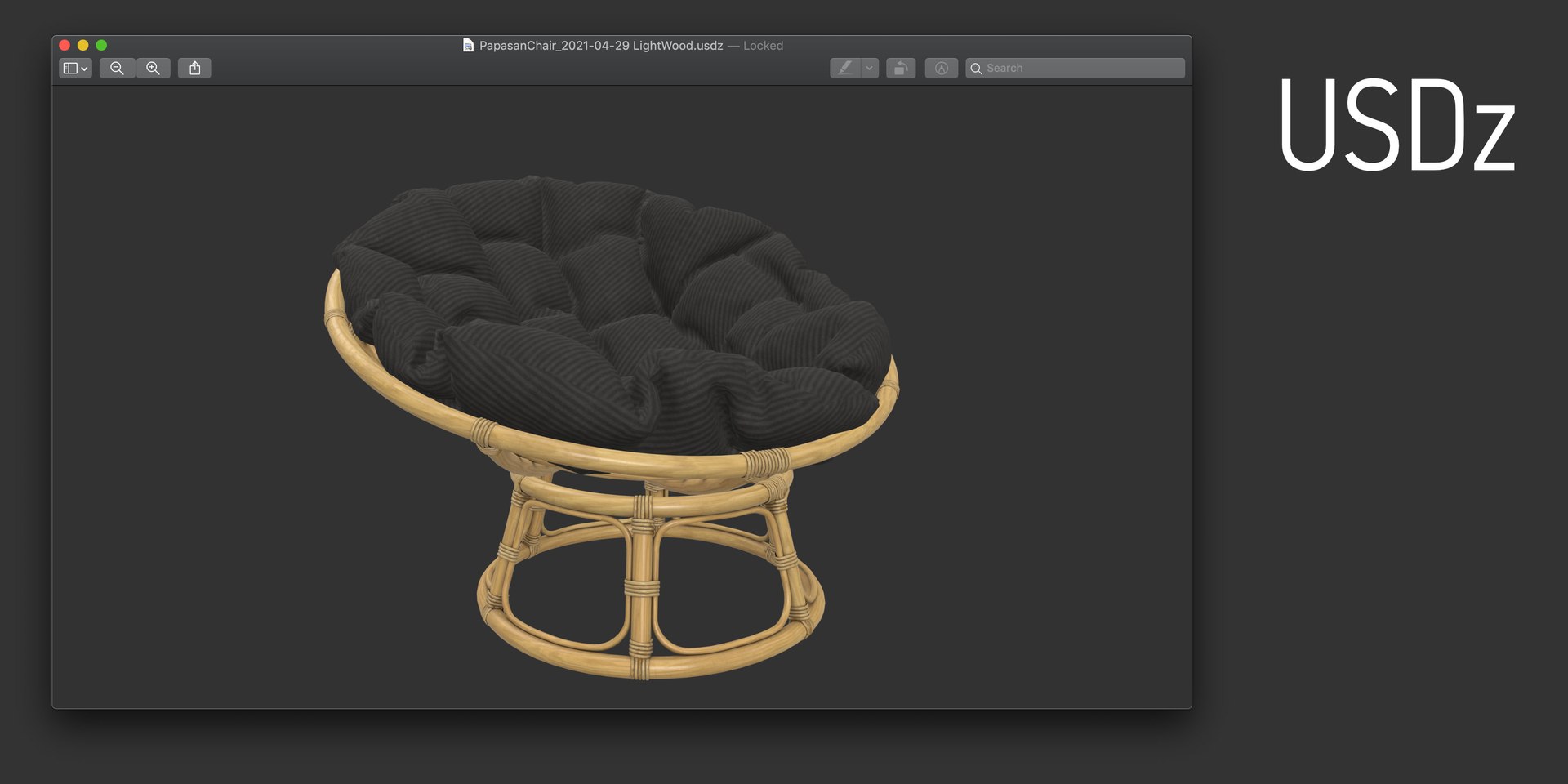This screenshot has height=784, width=1568.
Task: Click the Locked status in title bar
Action: tap(763, 46)
